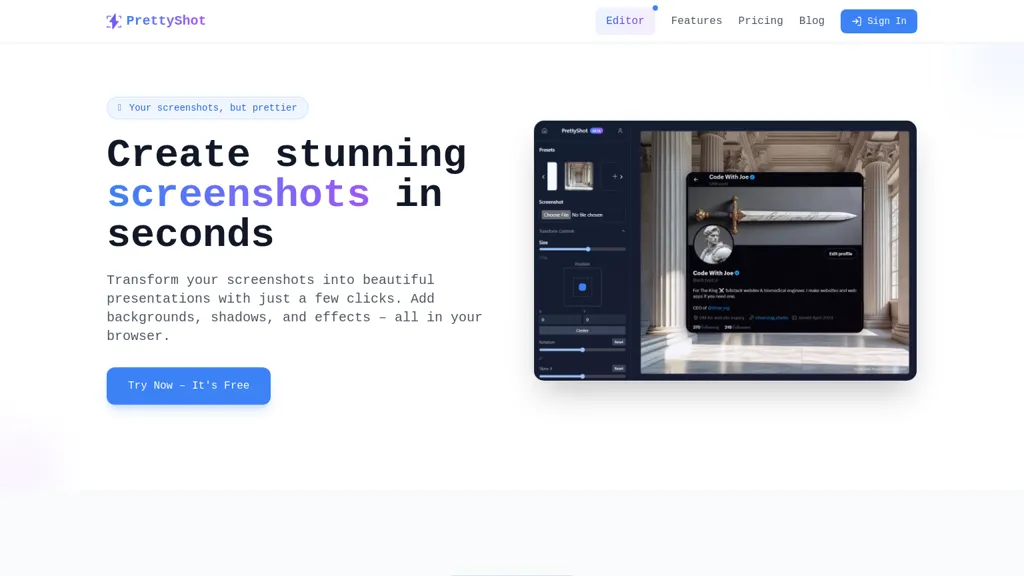The image size is (1024, 576).
Task: Click the user profile icon in editor preview
Action: 620,131
